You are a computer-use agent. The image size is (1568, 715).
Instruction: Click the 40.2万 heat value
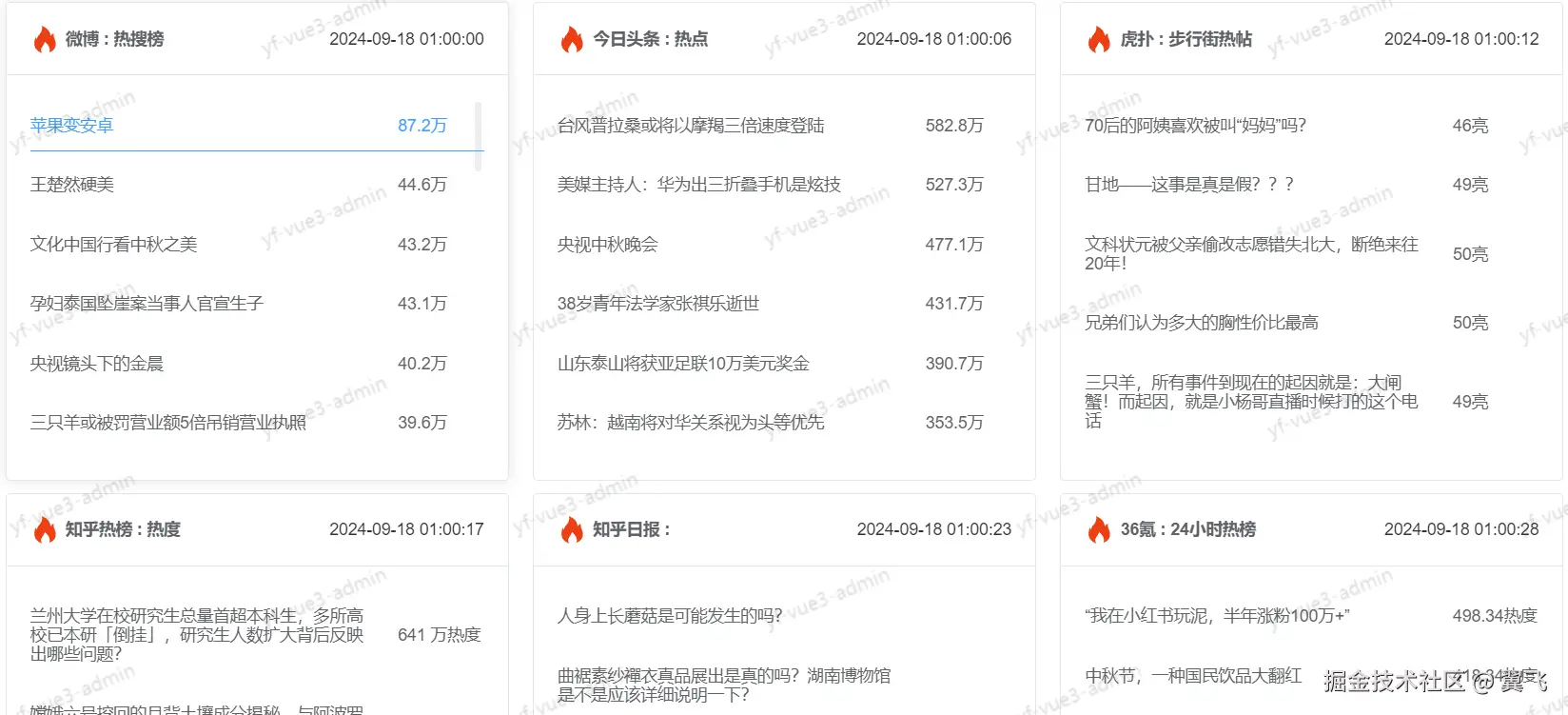tap(422, 364)
